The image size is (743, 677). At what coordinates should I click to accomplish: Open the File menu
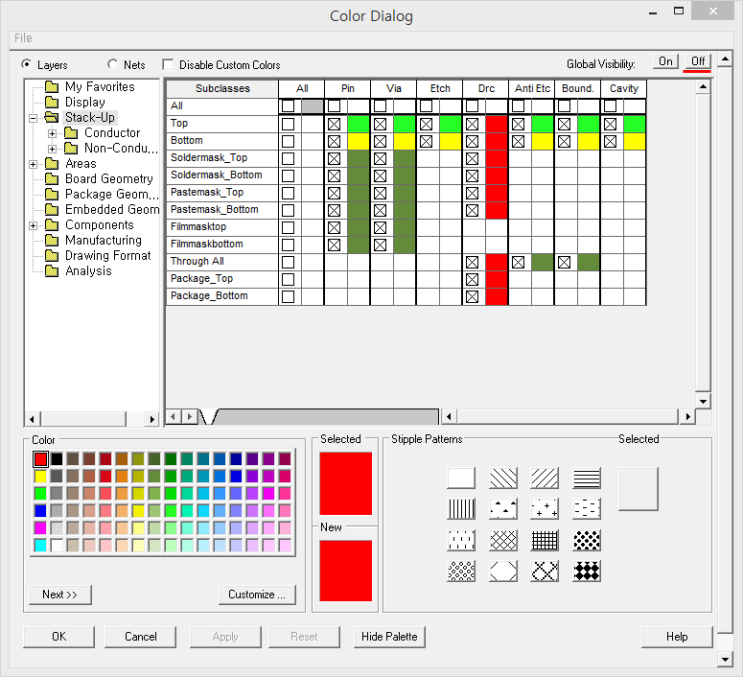click(23, 38)
